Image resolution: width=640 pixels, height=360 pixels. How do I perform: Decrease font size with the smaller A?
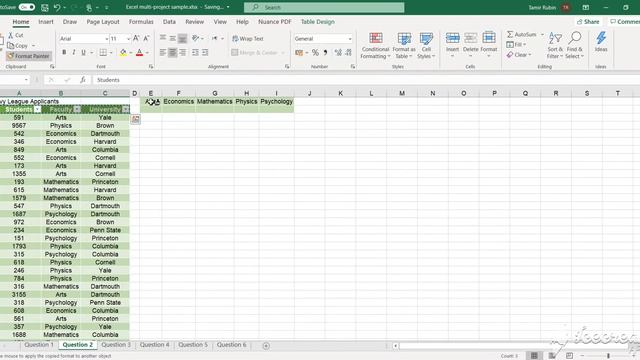click(x=146, y=38)
